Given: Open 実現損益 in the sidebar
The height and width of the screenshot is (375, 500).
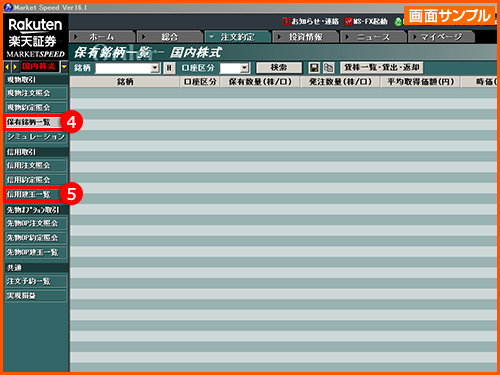Looking at the screenshot, I should 36,296.
